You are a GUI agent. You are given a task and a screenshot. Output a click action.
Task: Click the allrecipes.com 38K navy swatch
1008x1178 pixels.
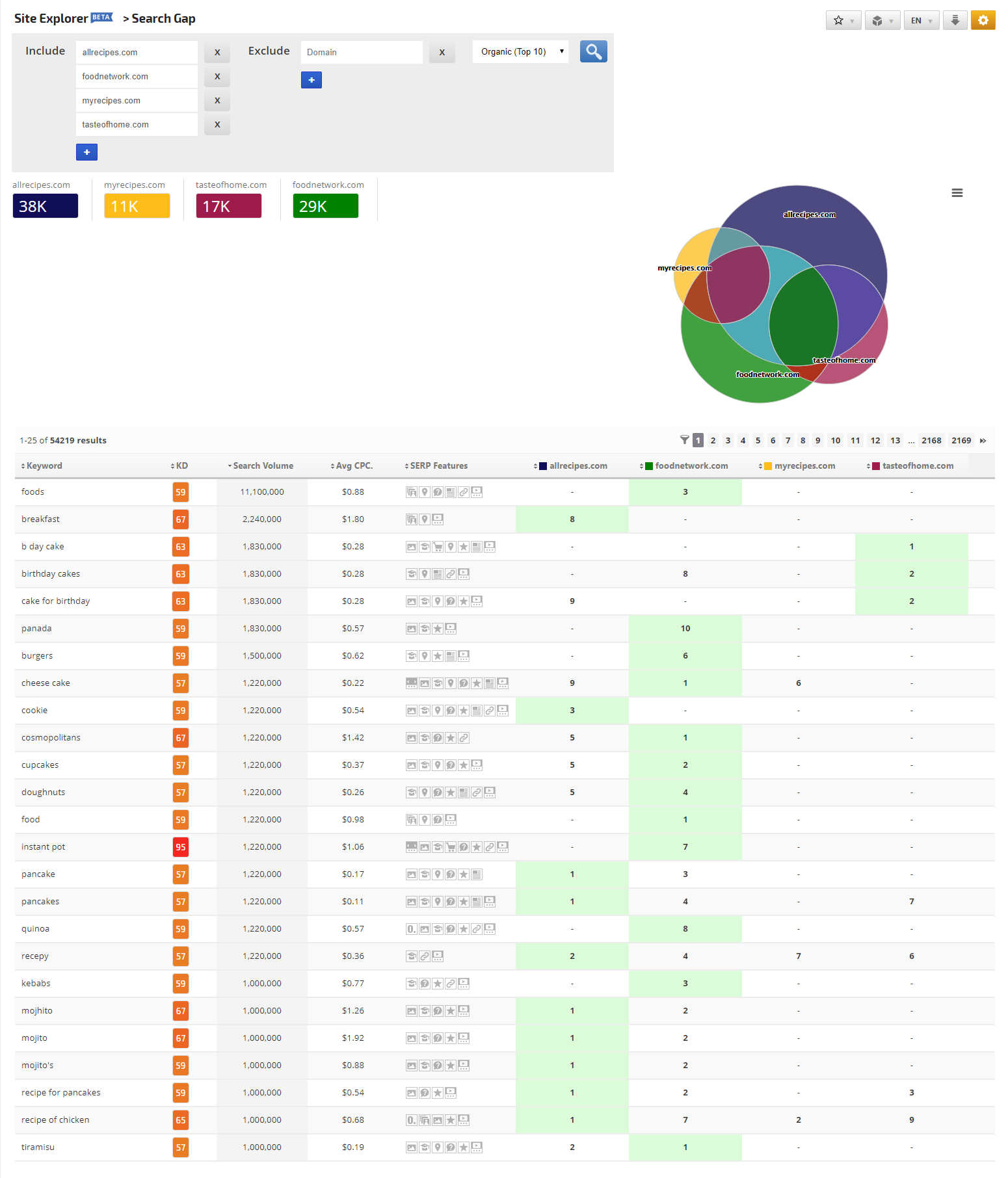pyautogui.click(x=46, y=206)
